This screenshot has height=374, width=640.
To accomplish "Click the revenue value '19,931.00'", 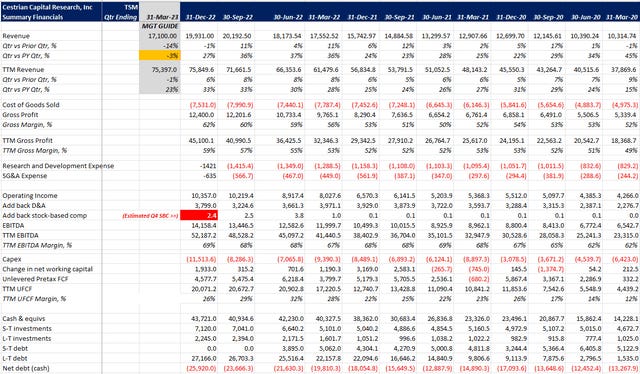I will point(200,36).
